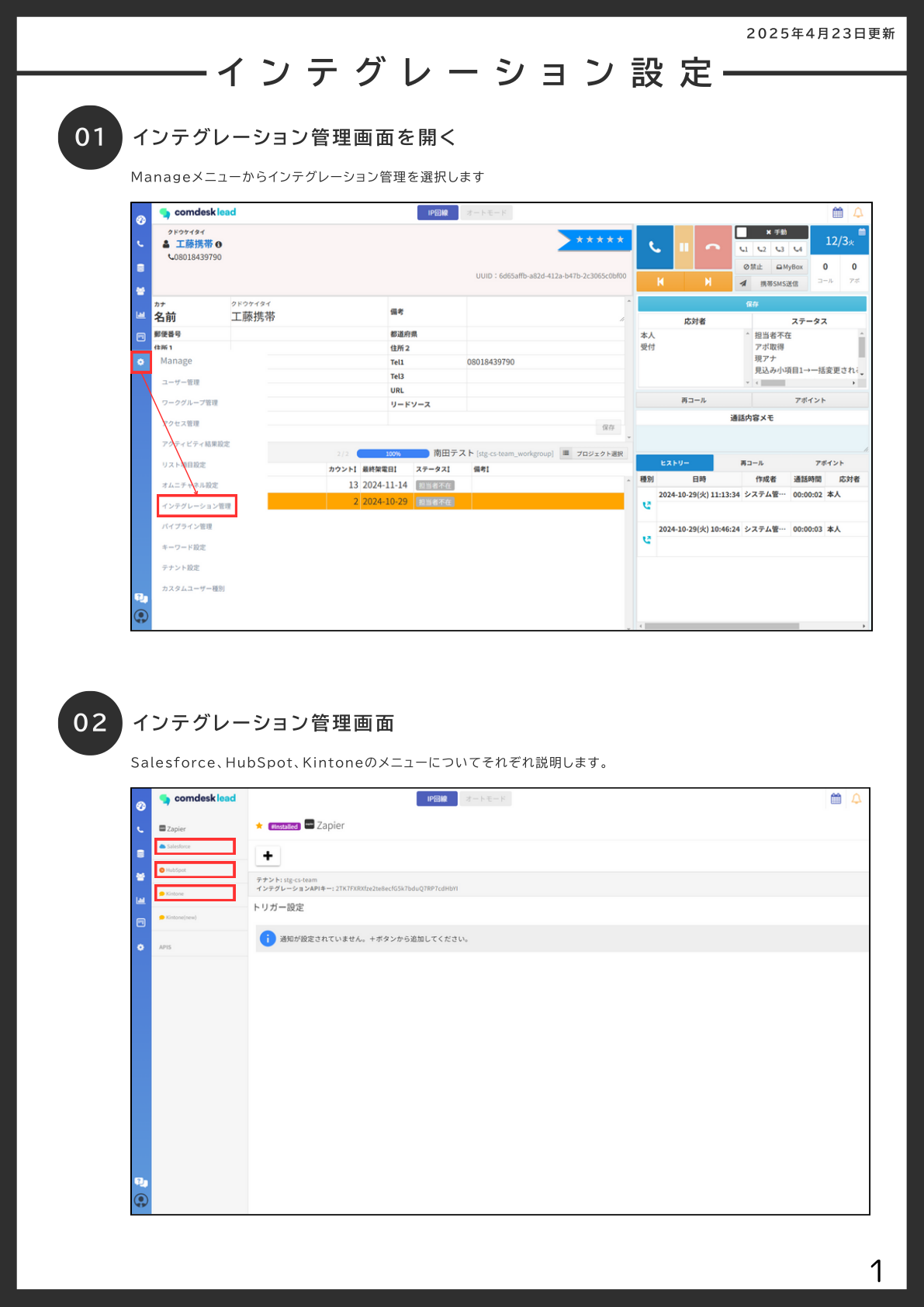
Task: Switch to the ヒストリー tab
Action: (x=674, y=463)
